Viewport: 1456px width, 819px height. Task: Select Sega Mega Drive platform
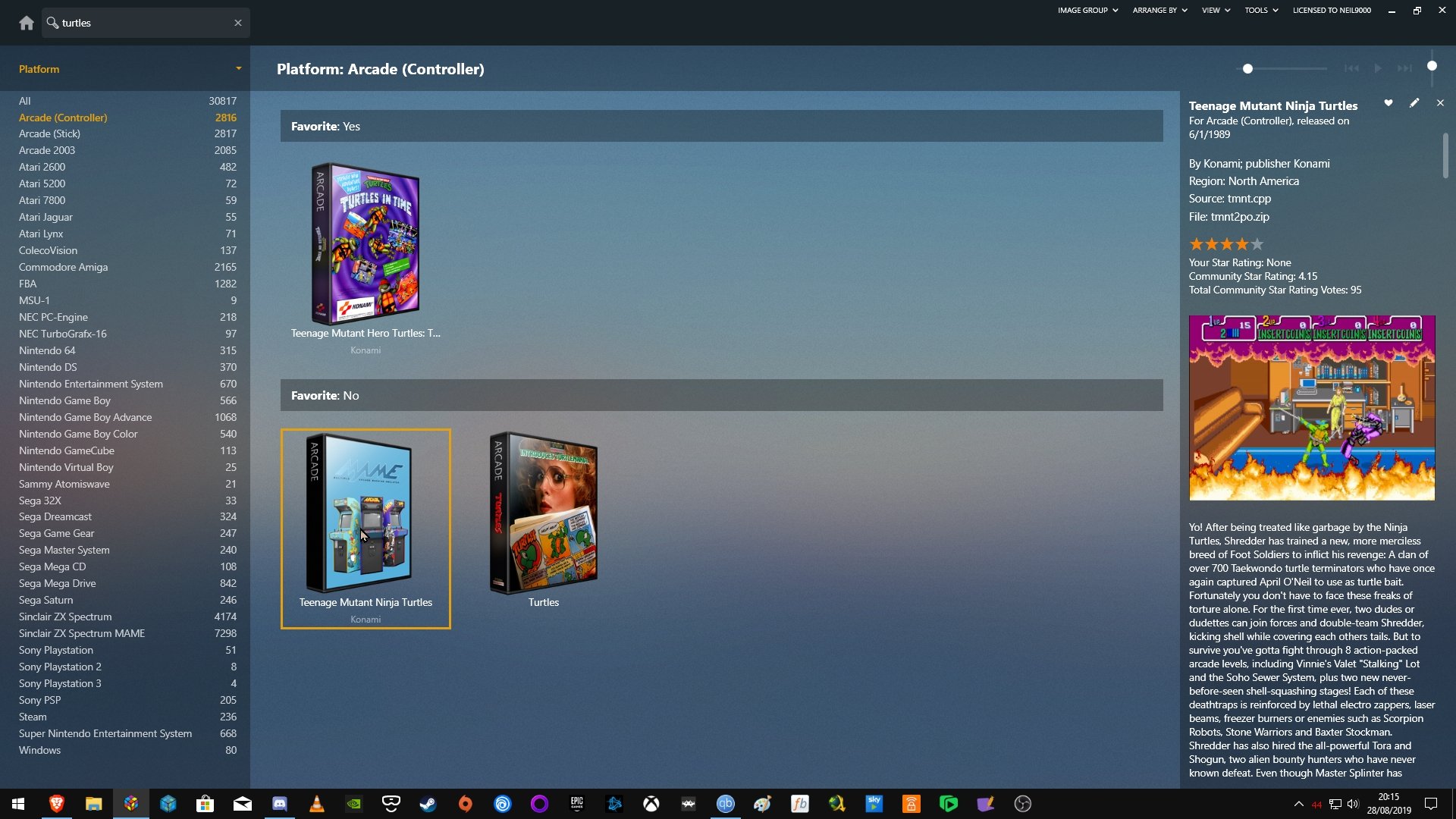[127, 583]
